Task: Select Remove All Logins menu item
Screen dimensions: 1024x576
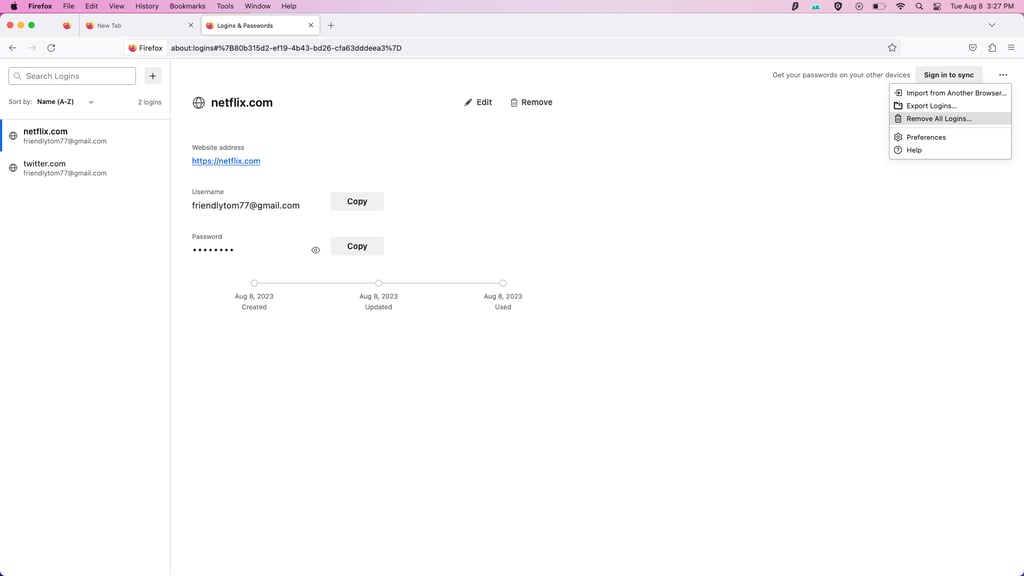Action: pos(950,119)
